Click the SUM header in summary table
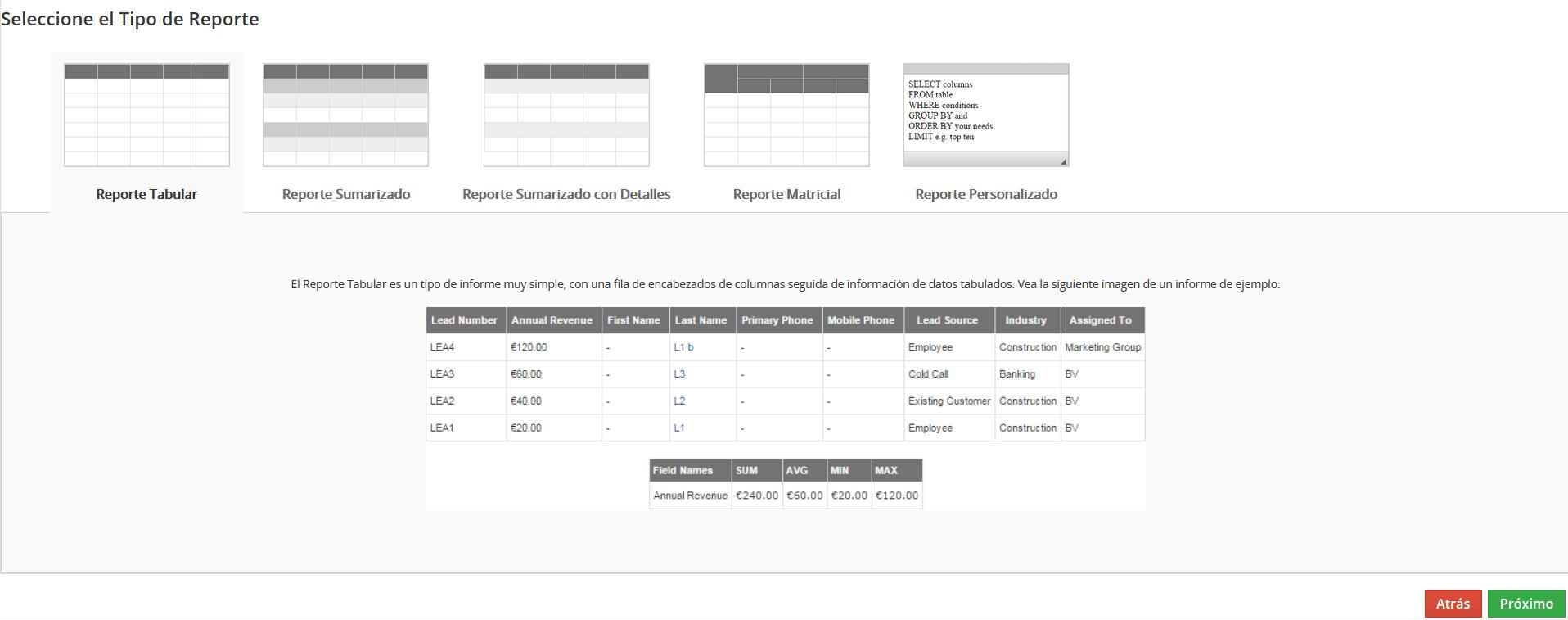Image resolution: width=1568 pixels, height=620 pixels. tap(746, 470)
